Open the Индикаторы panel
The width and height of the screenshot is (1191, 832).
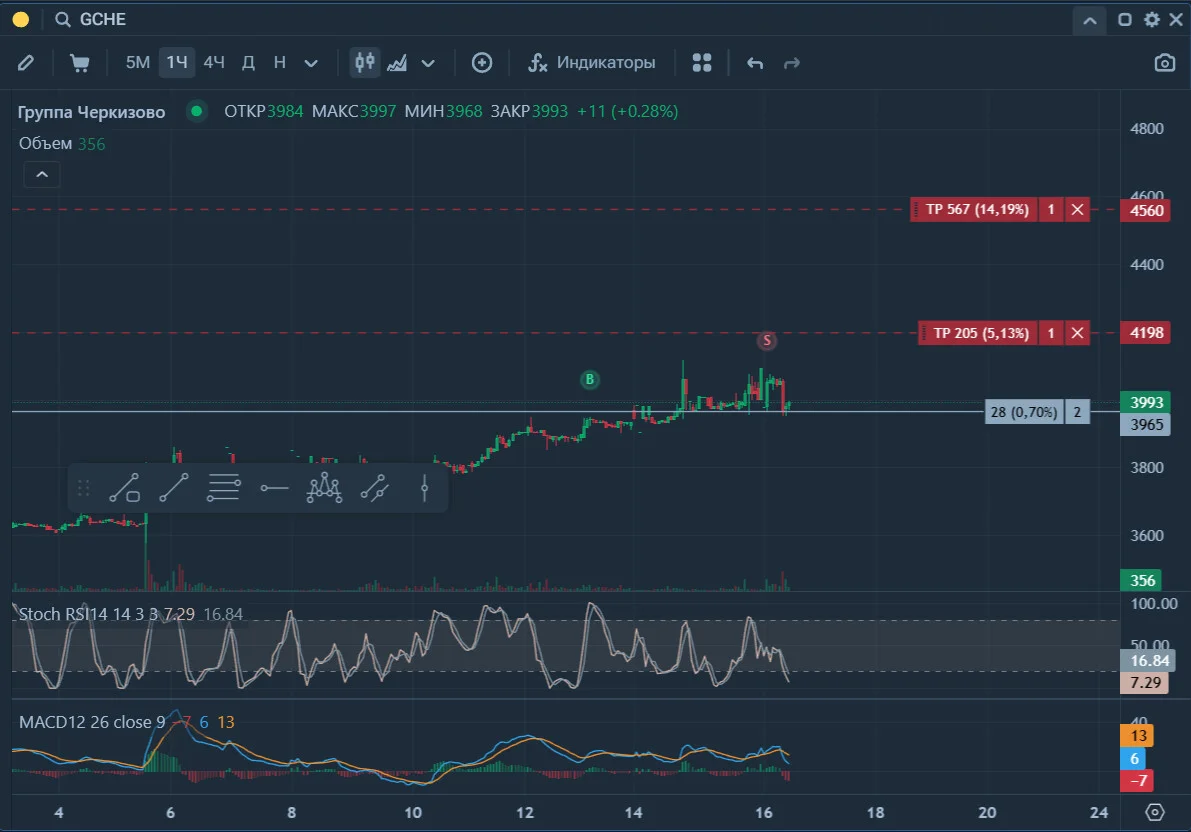[x=592, y=62]
